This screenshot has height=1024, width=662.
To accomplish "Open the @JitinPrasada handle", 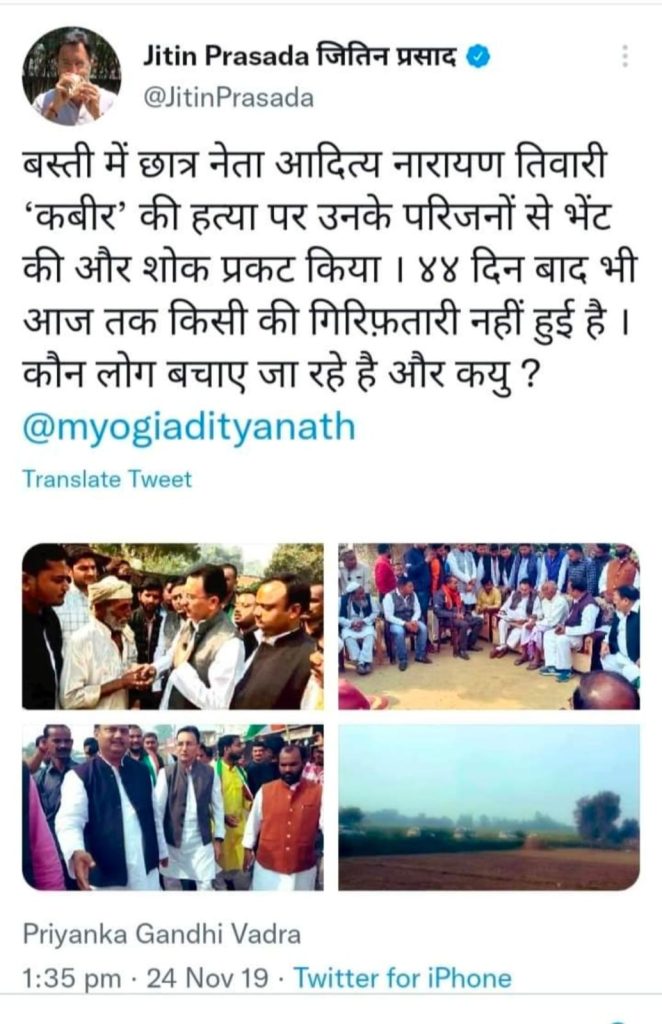I will click(x=228, y=98).
